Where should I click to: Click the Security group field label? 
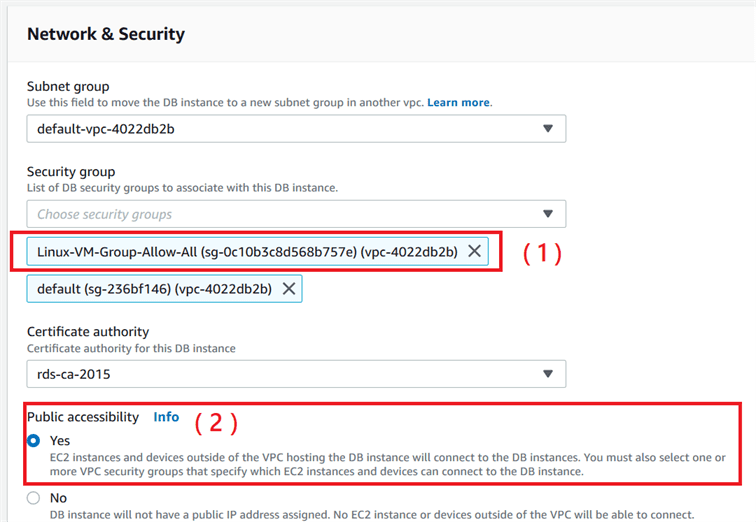[x=71, y=172]
